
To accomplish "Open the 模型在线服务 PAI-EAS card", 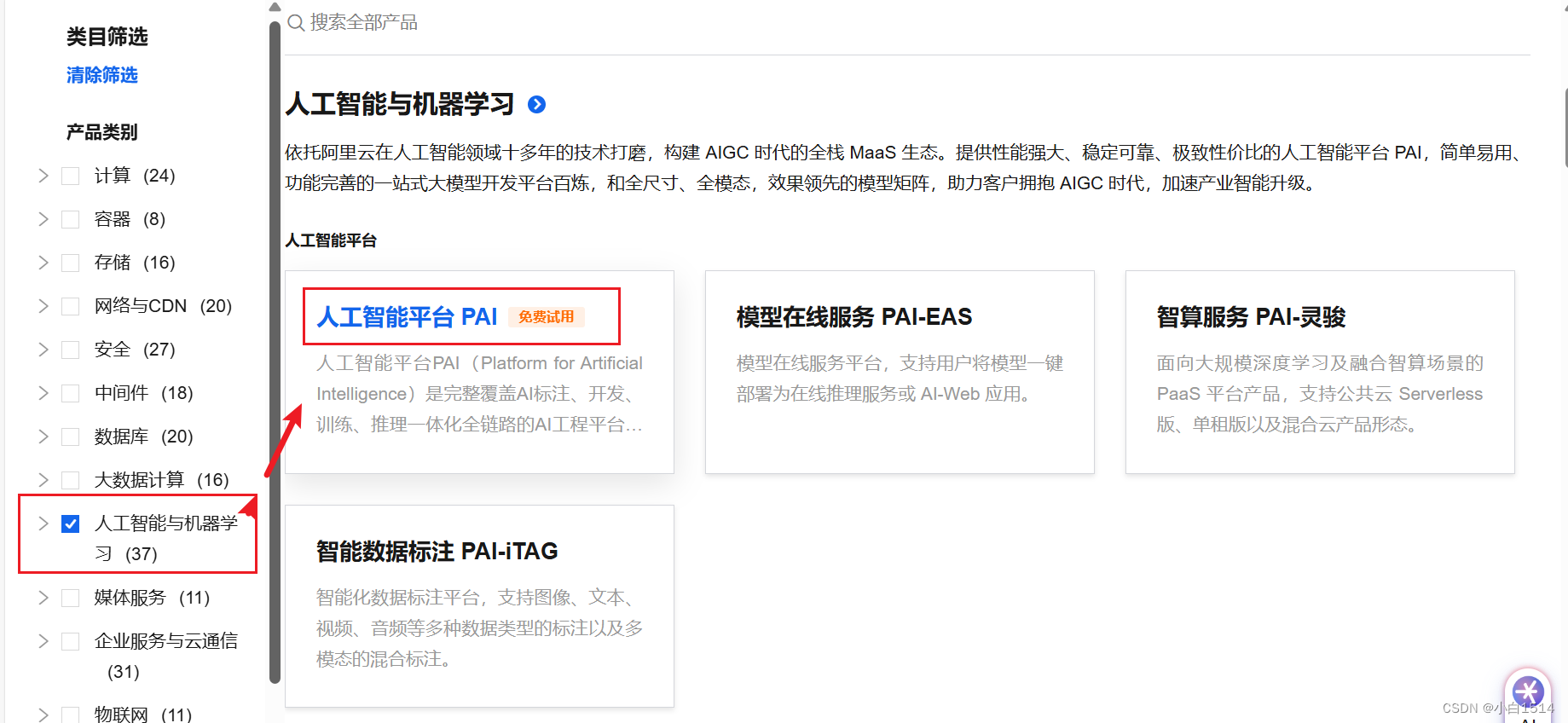I will pyautogui.click(x=900, y=372).
